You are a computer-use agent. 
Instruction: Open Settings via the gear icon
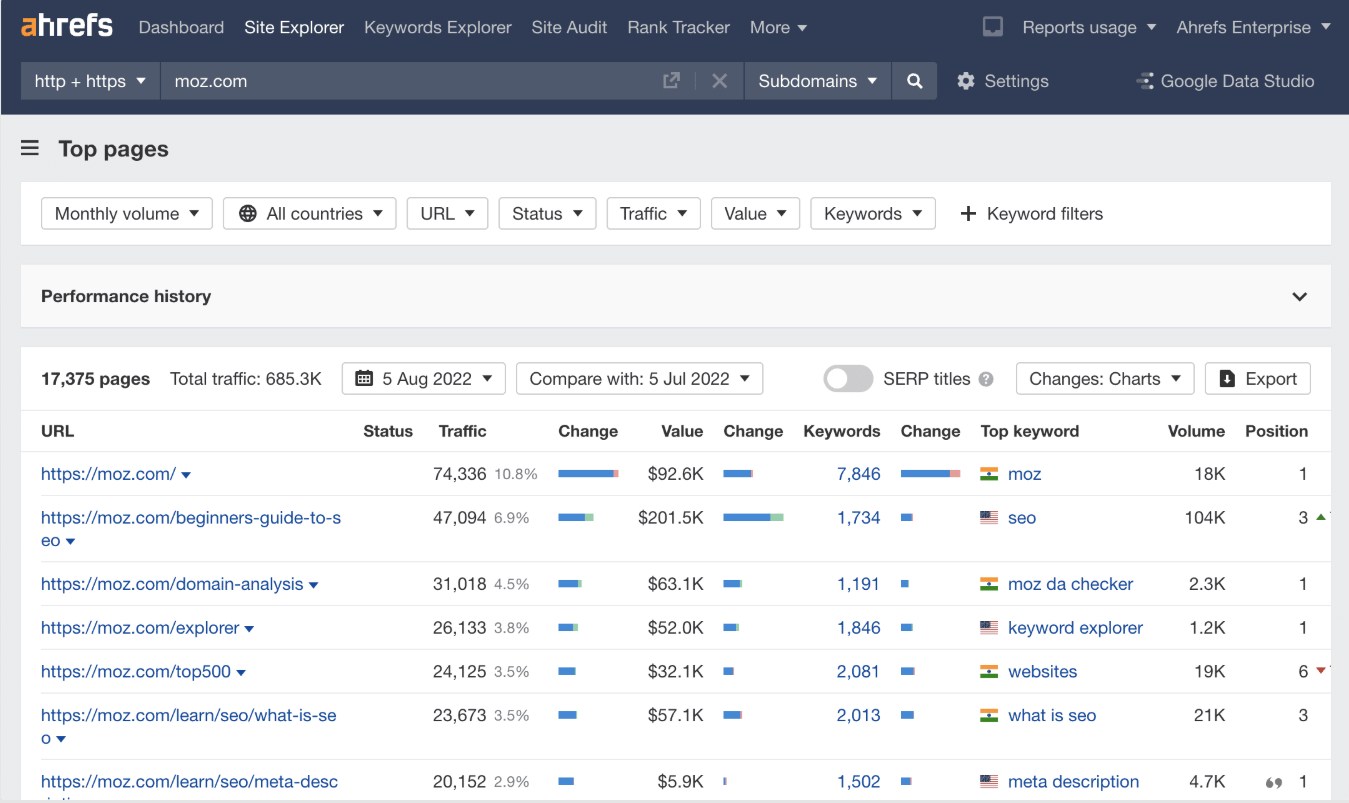click(x=966, y=81)
